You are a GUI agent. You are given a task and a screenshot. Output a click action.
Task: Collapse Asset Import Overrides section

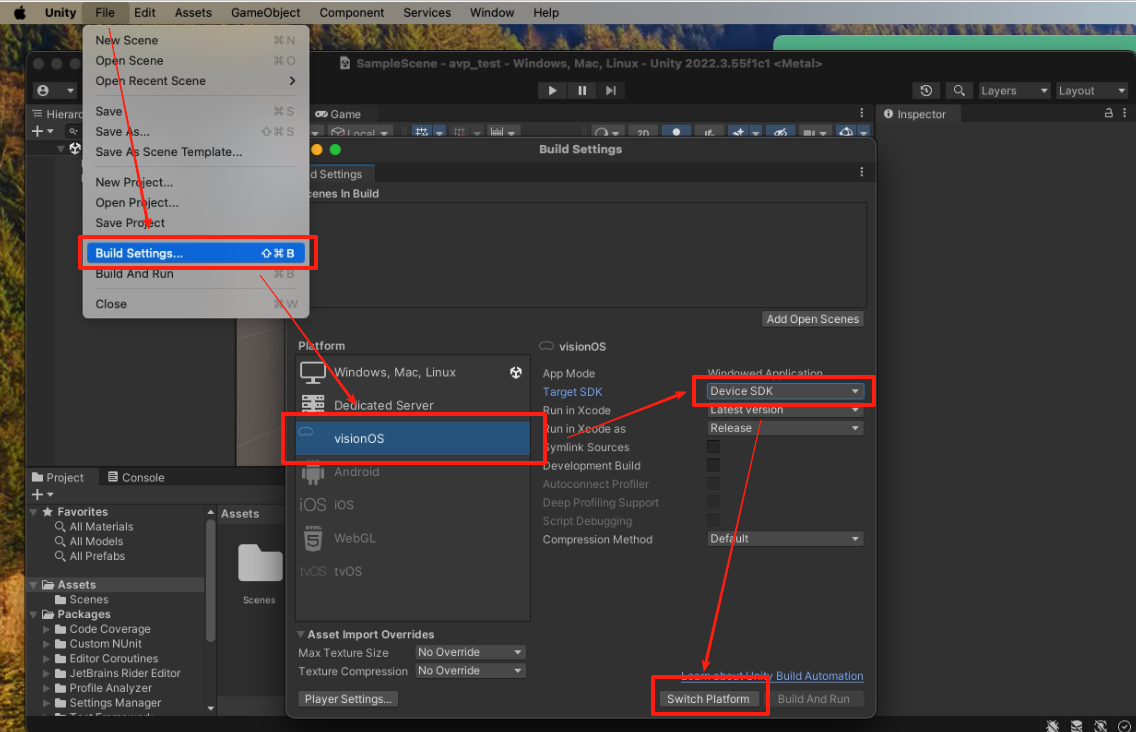(x=301, y=634)
